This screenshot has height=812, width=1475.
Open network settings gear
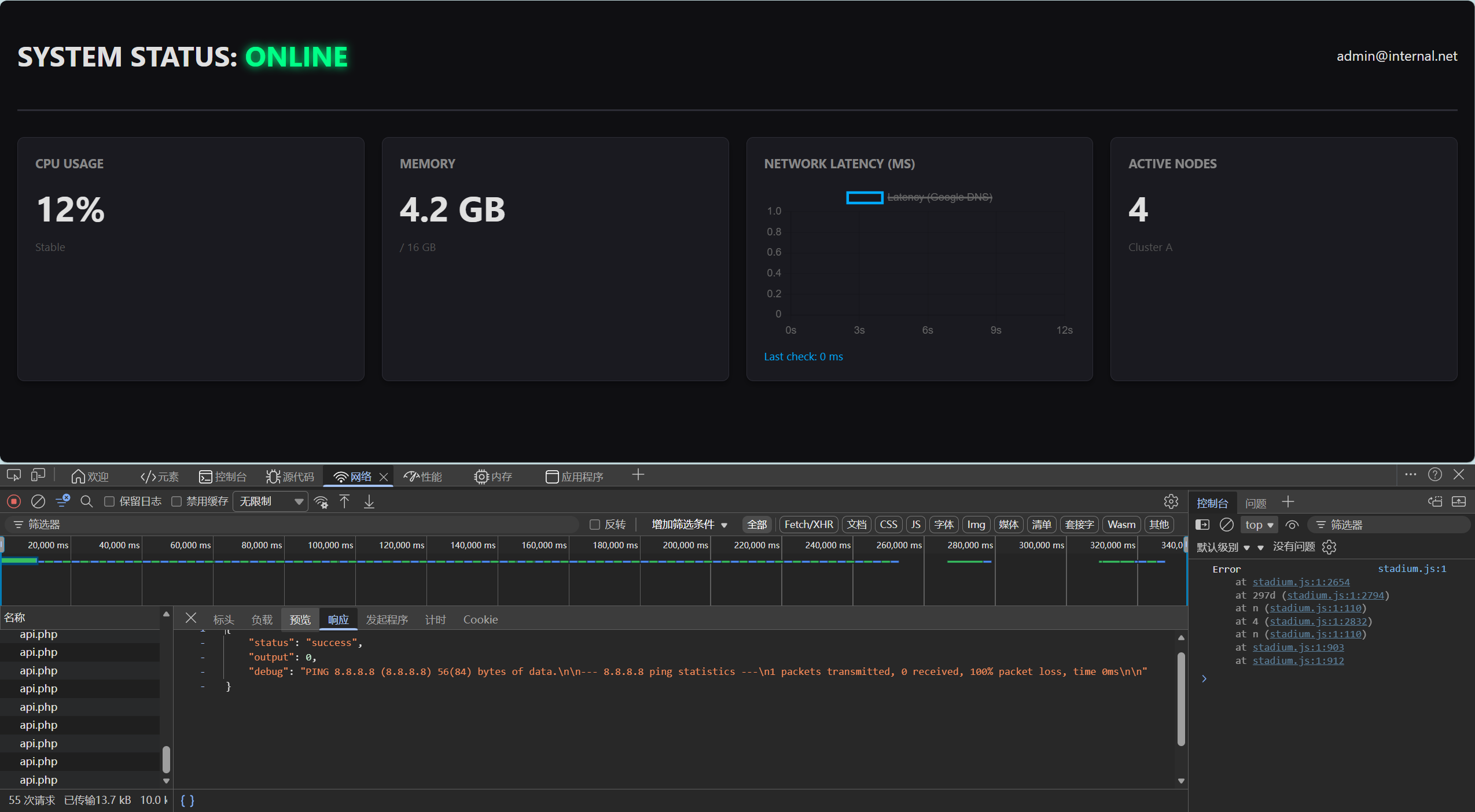[x=1171, y=501]
